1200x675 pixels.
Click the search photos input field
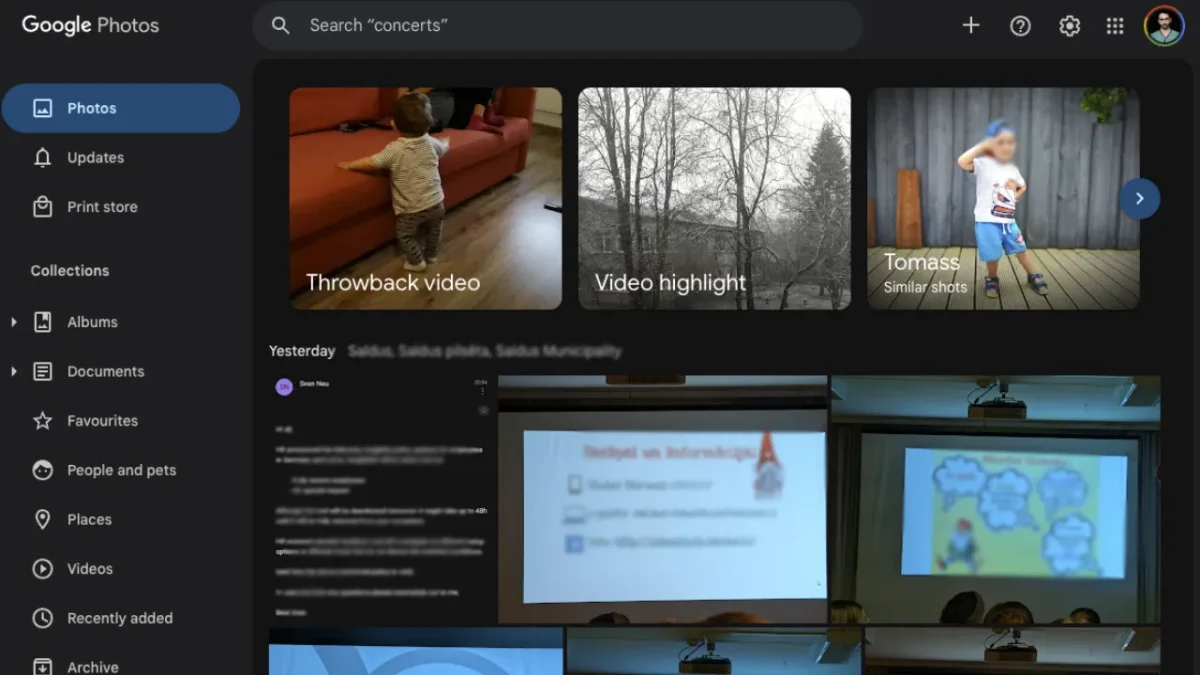(x=570, y=26)
